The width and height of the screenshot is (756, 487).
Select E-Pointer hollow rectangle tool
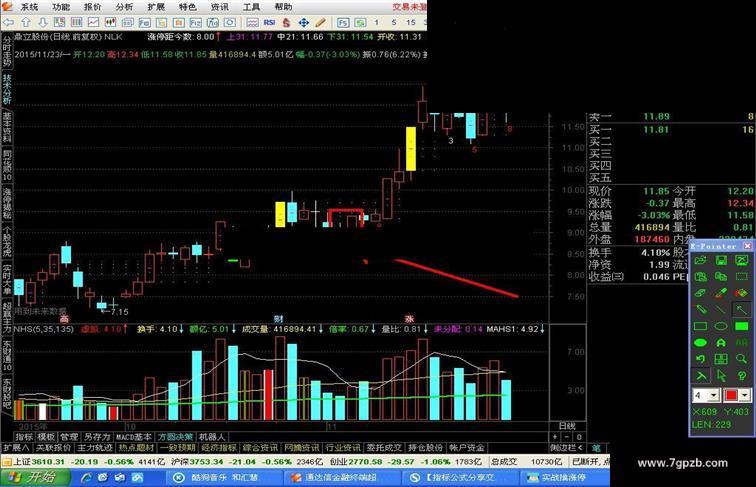(701, 326)
